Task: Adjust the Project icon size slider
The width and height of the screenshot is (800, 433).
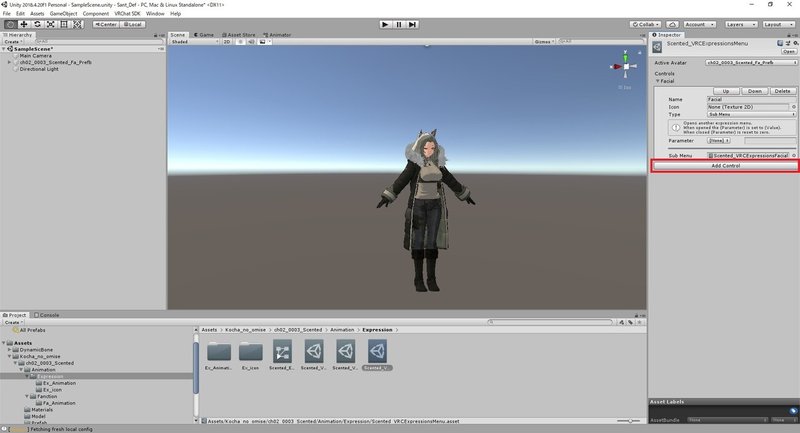Action: pyautogui.click(x=630, y=421)
